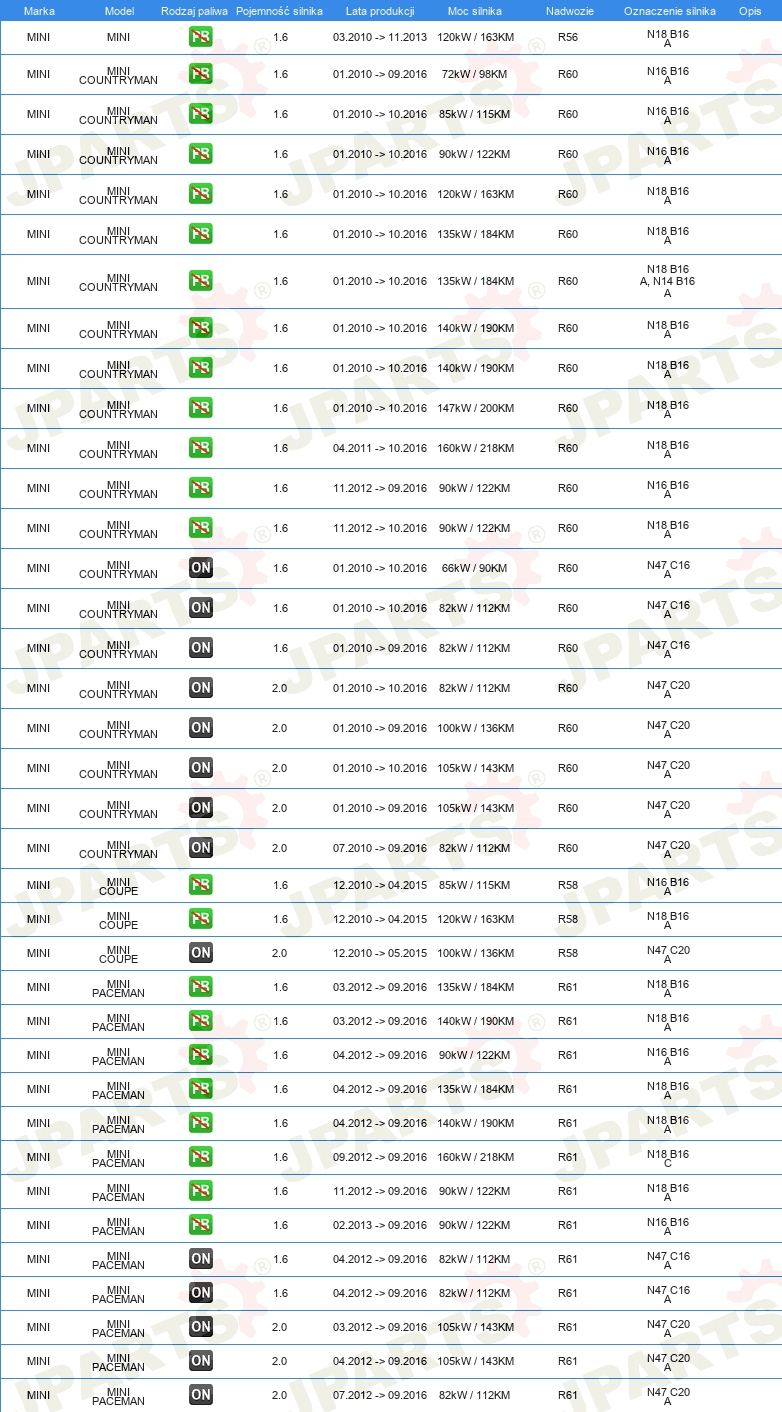The width and height of the screenshot is (782, 1412).
Task: Click the 147kW / 200KM power cell
Action: pos(474,408)
